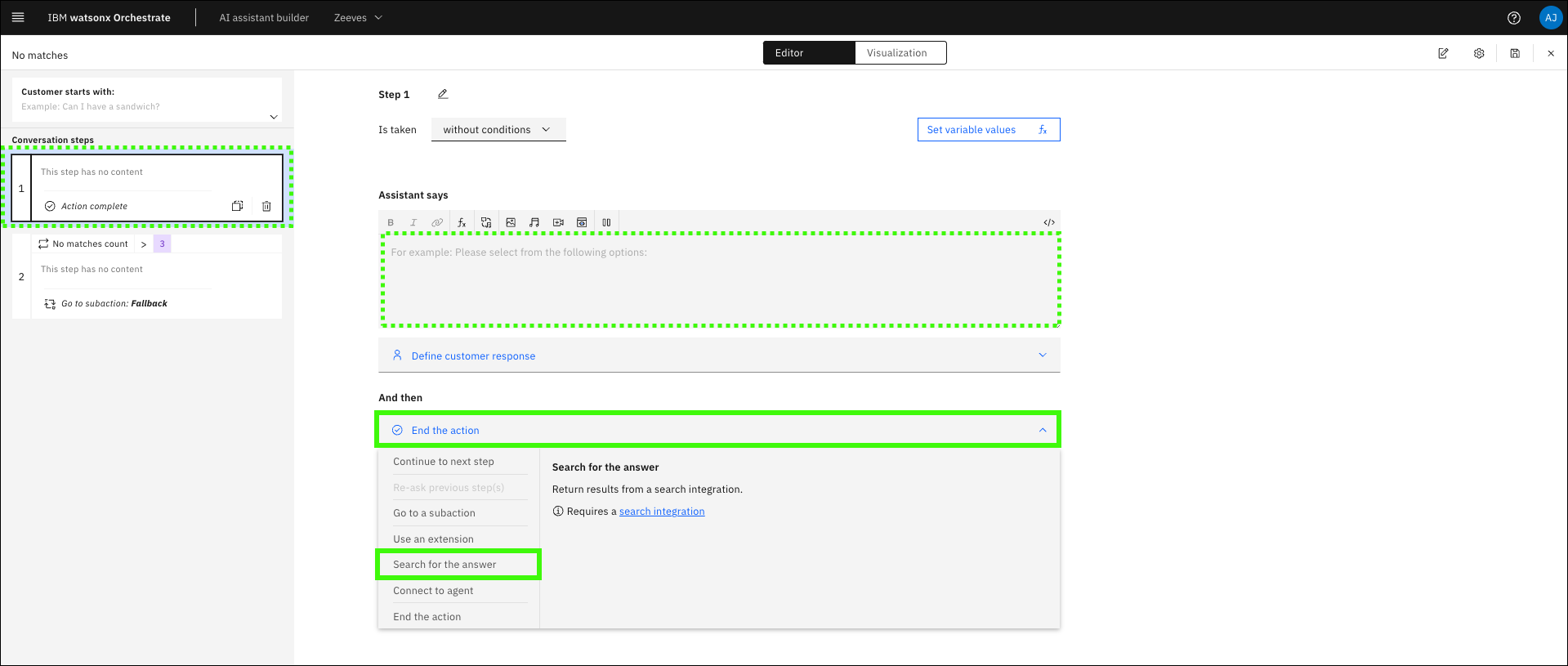The image size is (1568, 666).
Task: Follow the 'search integration' link
Action: (x=662, y=512)
